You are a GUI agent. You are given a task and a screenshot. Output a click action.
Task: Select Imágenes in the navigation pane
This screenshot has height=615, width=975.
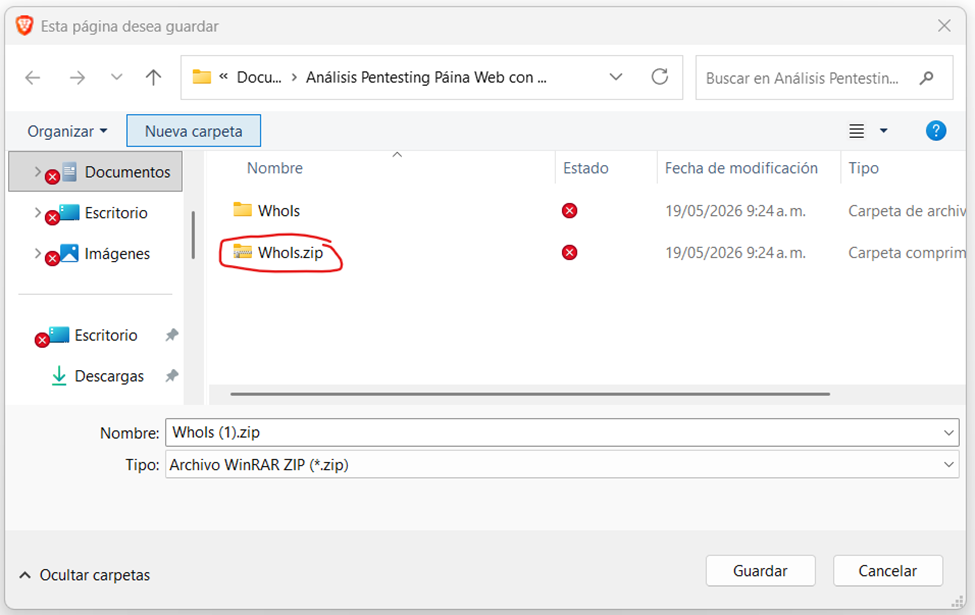[x=117, y=254]
